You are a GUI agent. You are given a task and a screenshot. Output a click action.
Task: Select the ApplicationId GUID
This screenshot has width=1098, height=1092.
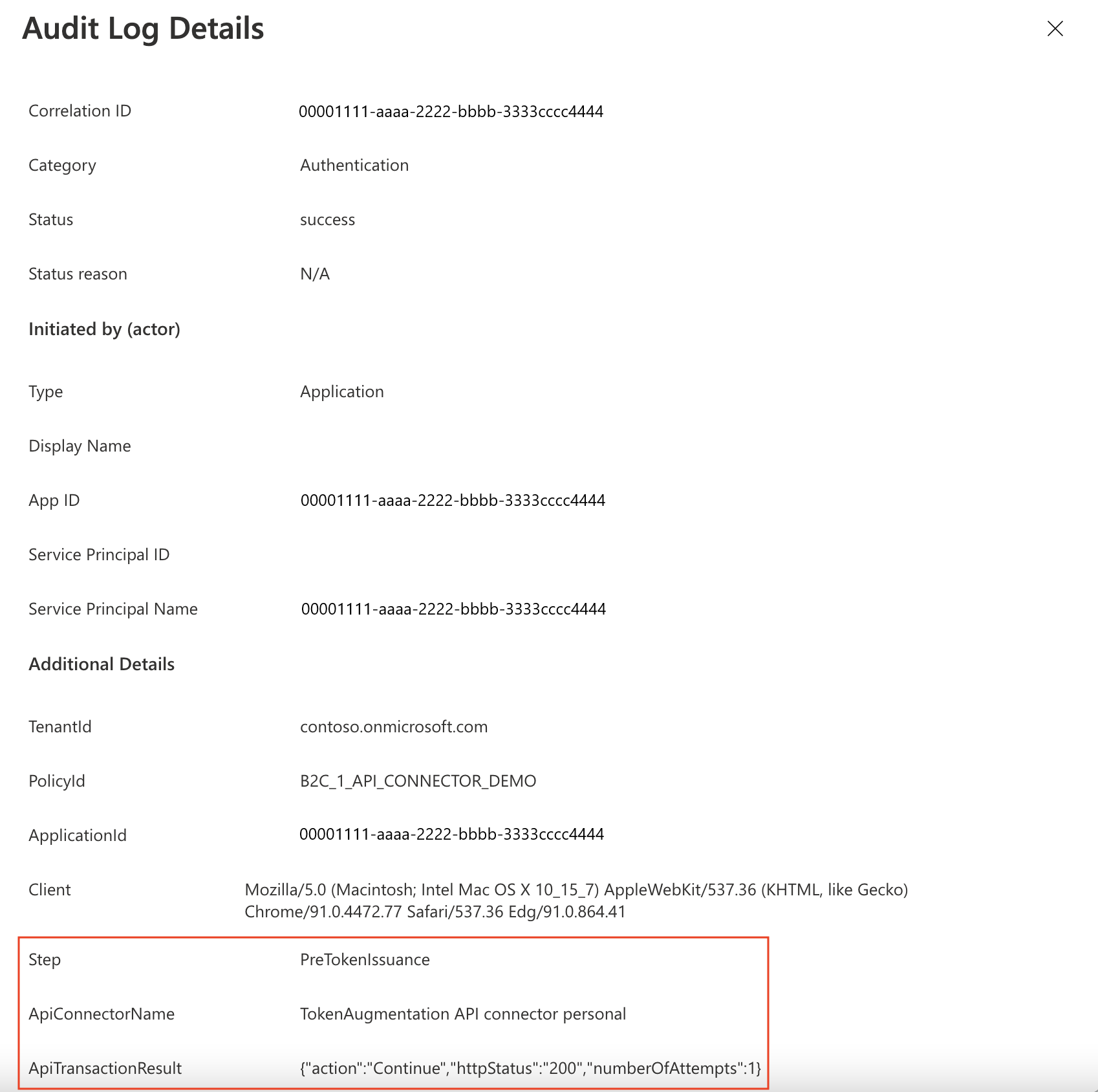coord(451,835)
